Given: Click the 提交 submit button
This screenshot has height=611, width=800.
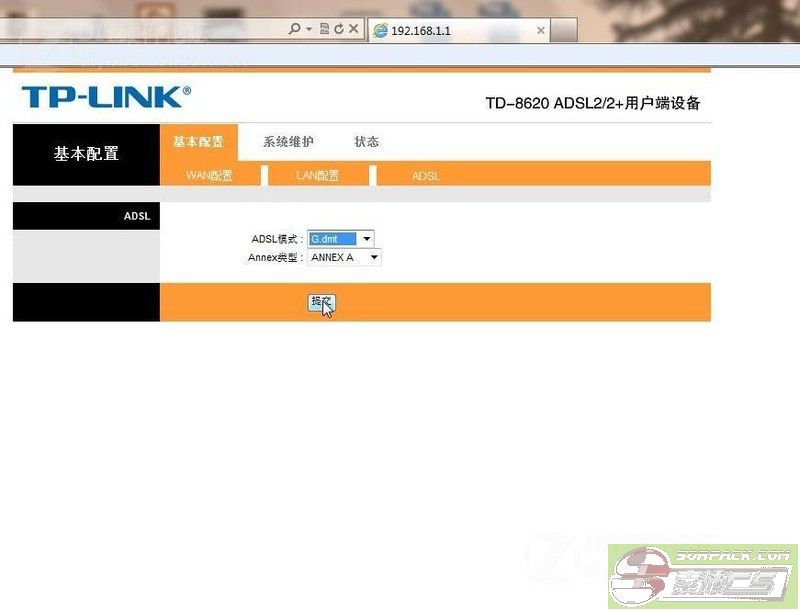Looking at the screenshot, I should (321, 301).
